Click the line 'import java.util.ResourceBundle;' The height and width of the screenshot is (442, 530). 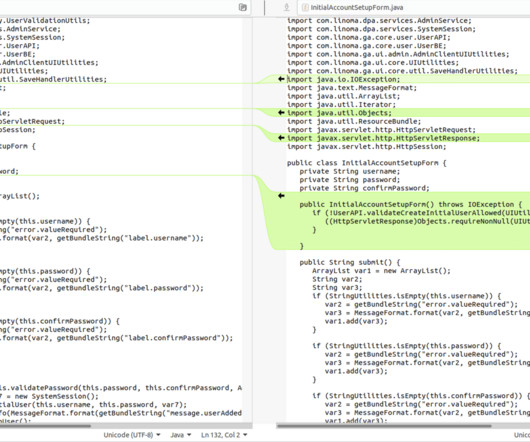click(x=354, y=121)
